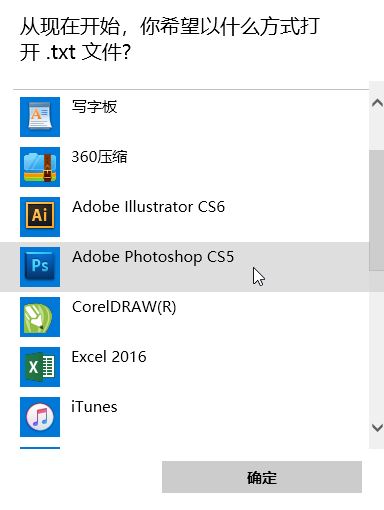This screenshot has width=384, height=510.
Task: Choose iTunes label
Action: [94, 407]
